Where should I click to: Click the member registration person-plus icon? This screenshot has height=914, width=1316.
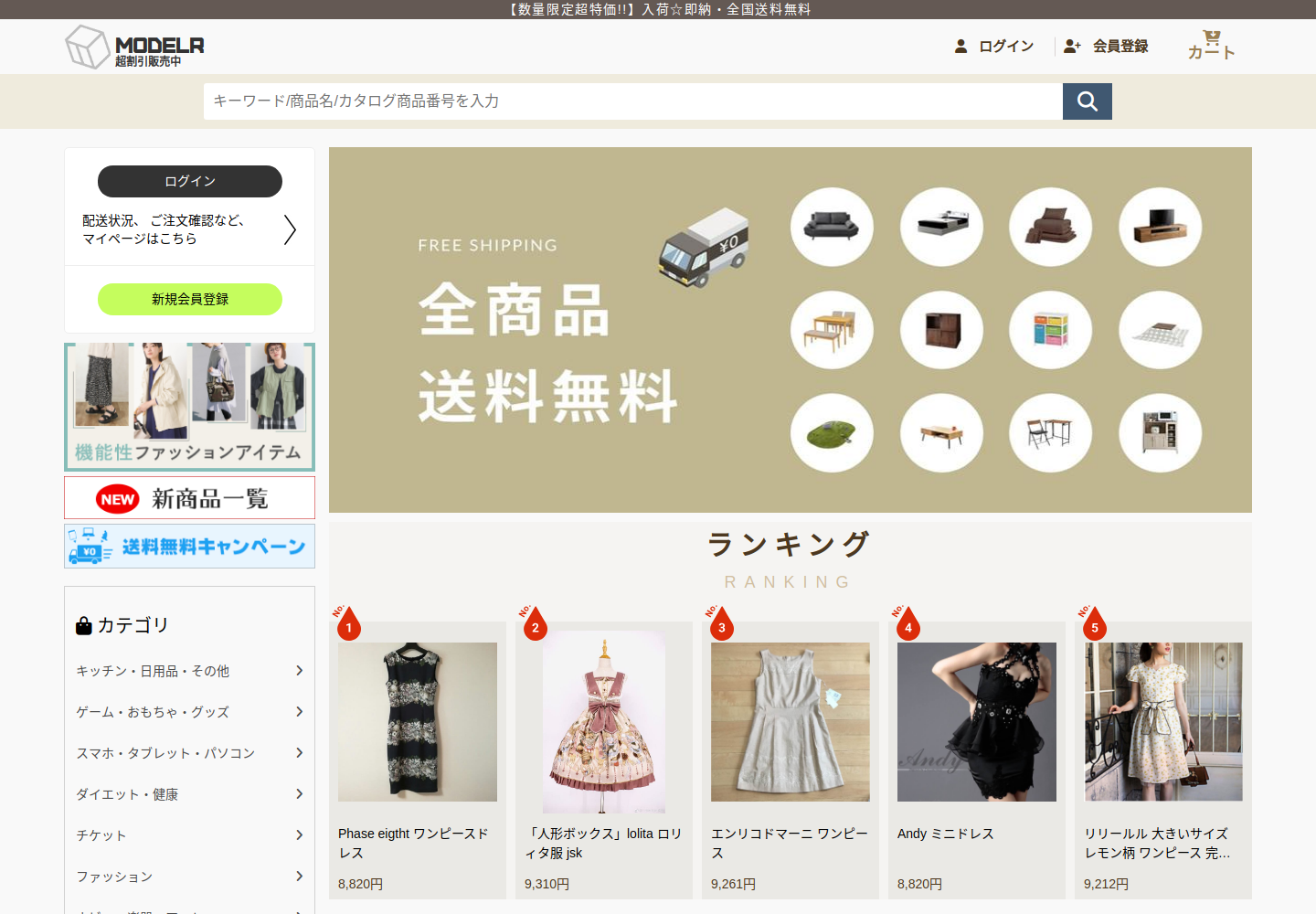1072,46
